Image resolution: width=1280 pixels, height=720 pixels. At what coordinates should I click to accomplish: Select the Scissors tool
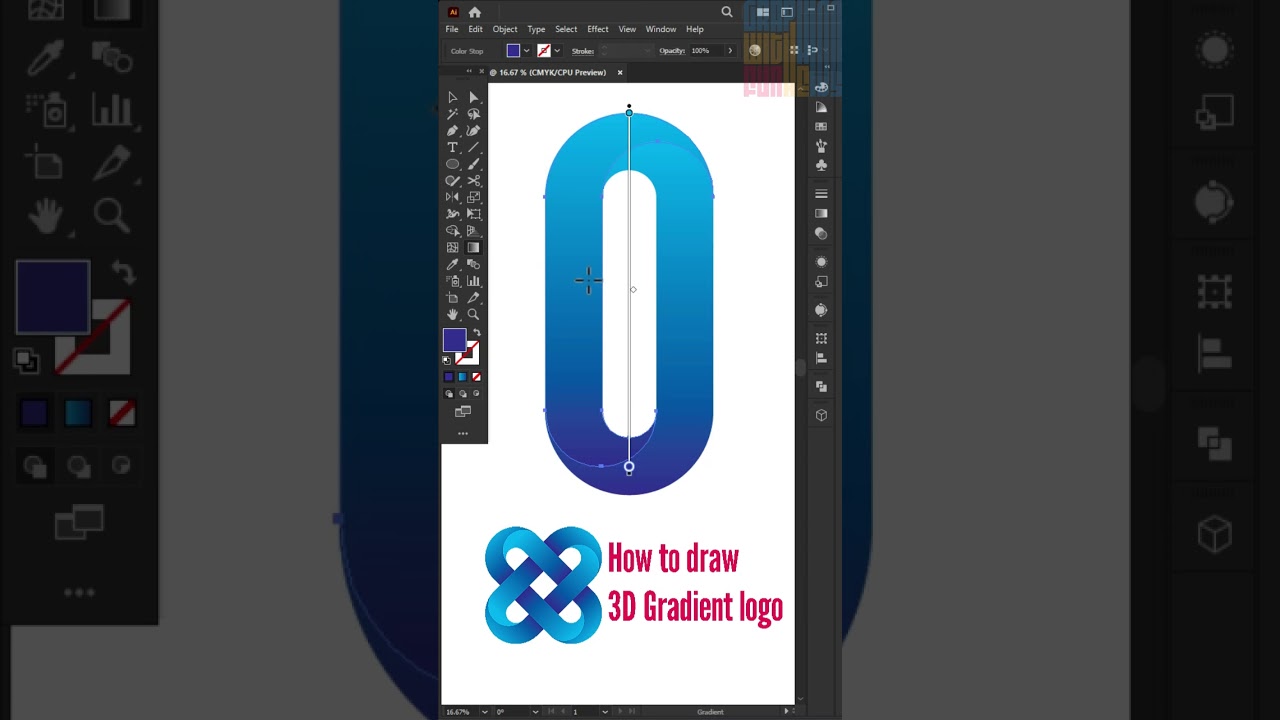pos(473,181)
